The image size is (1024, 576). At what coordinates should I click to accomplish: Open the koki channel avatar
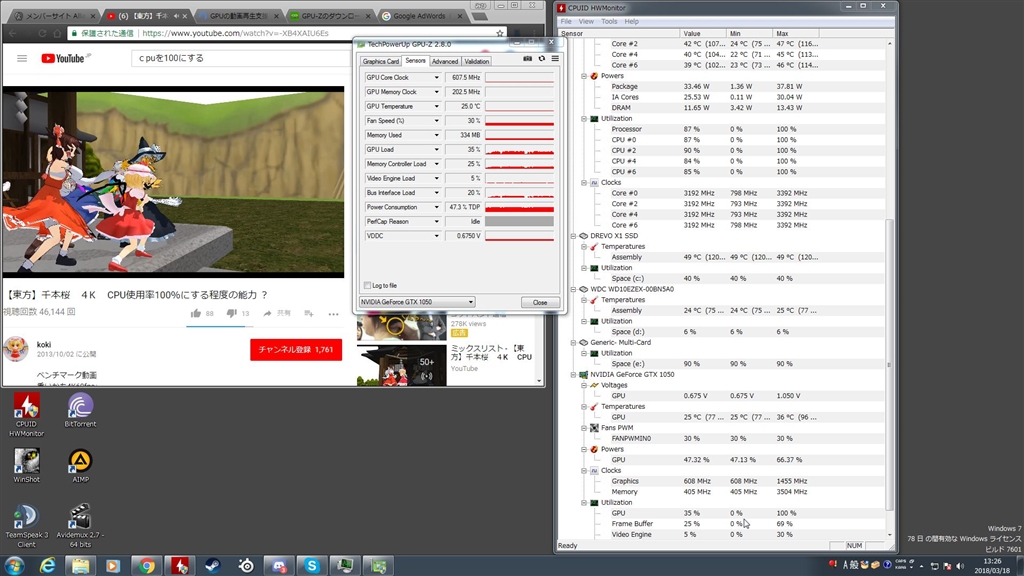tap(16, 349)
